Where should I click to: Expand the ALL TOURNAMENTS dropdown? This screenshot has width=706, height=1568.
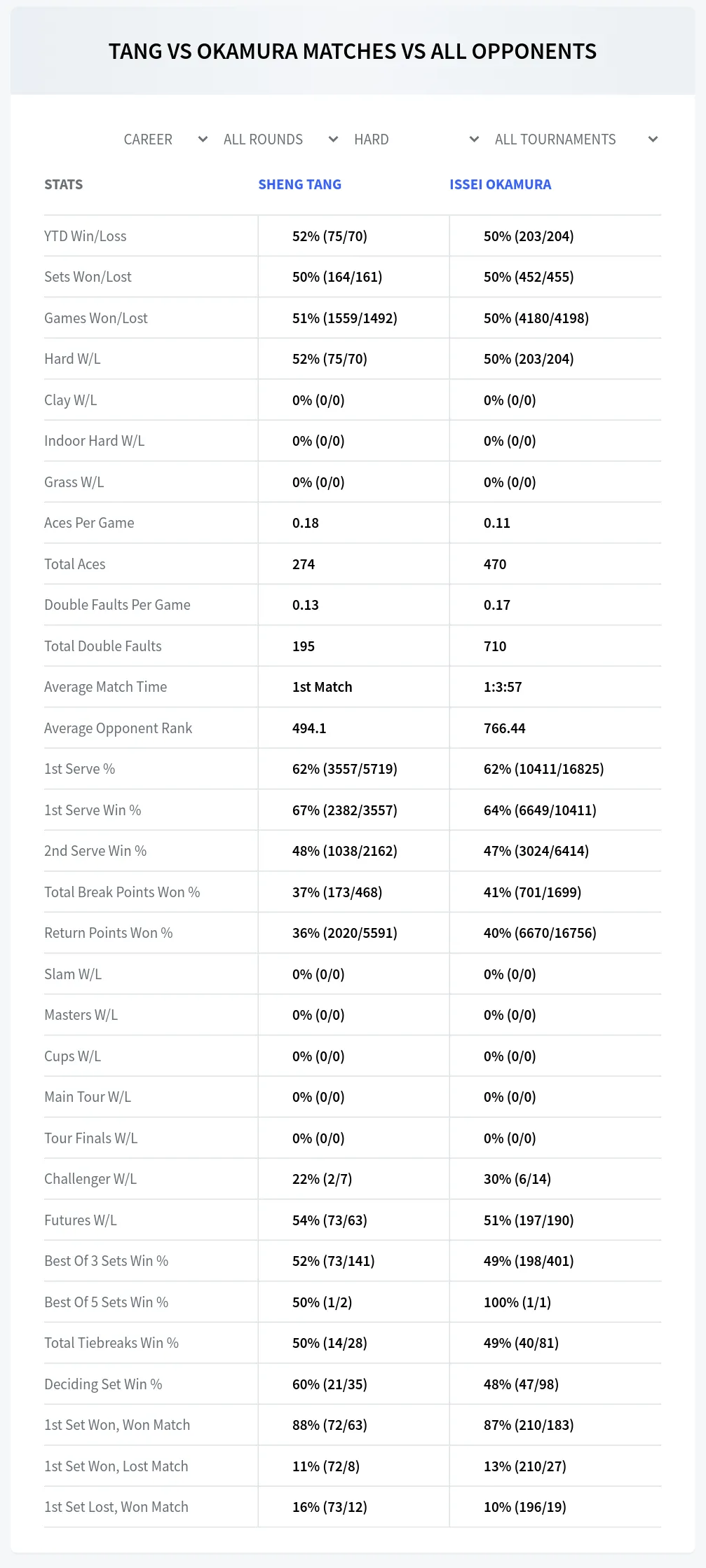[575, 139]
